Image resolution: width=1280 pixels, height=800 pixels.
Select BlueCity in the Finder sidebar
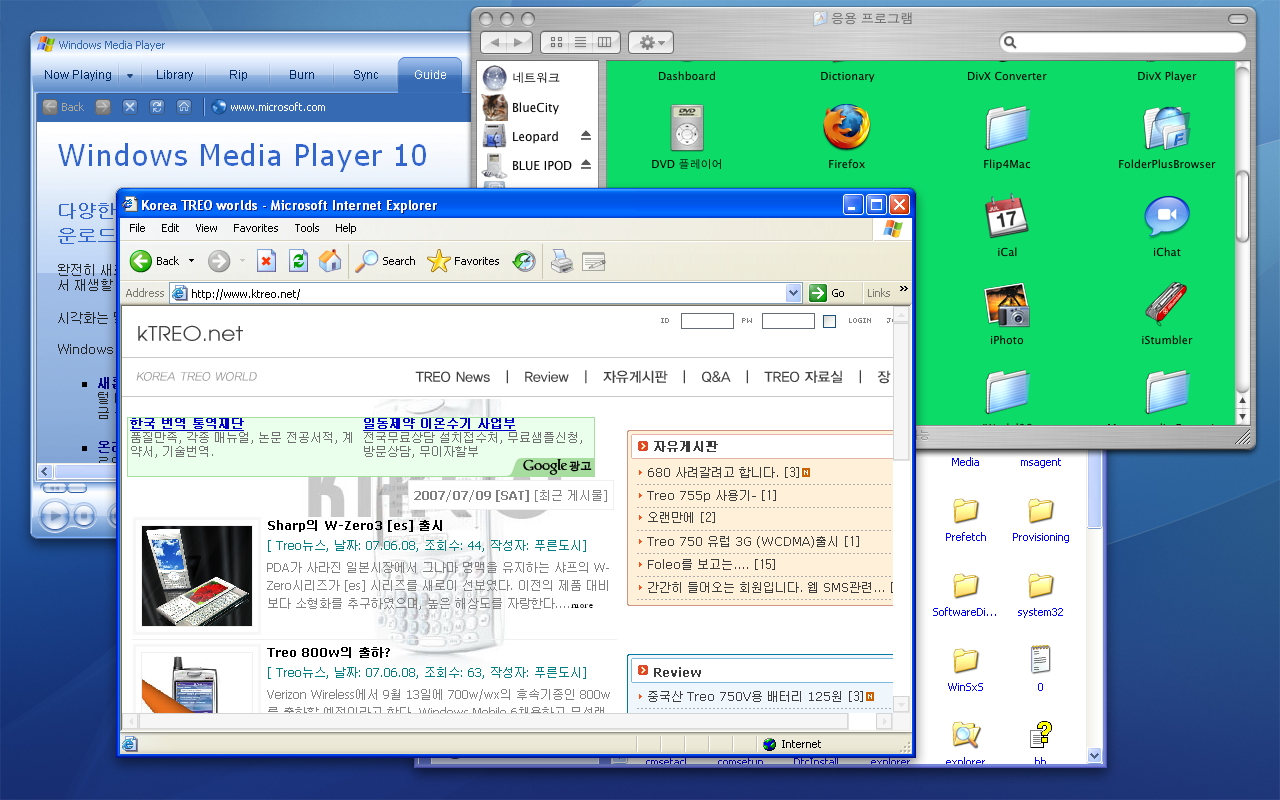535,107
